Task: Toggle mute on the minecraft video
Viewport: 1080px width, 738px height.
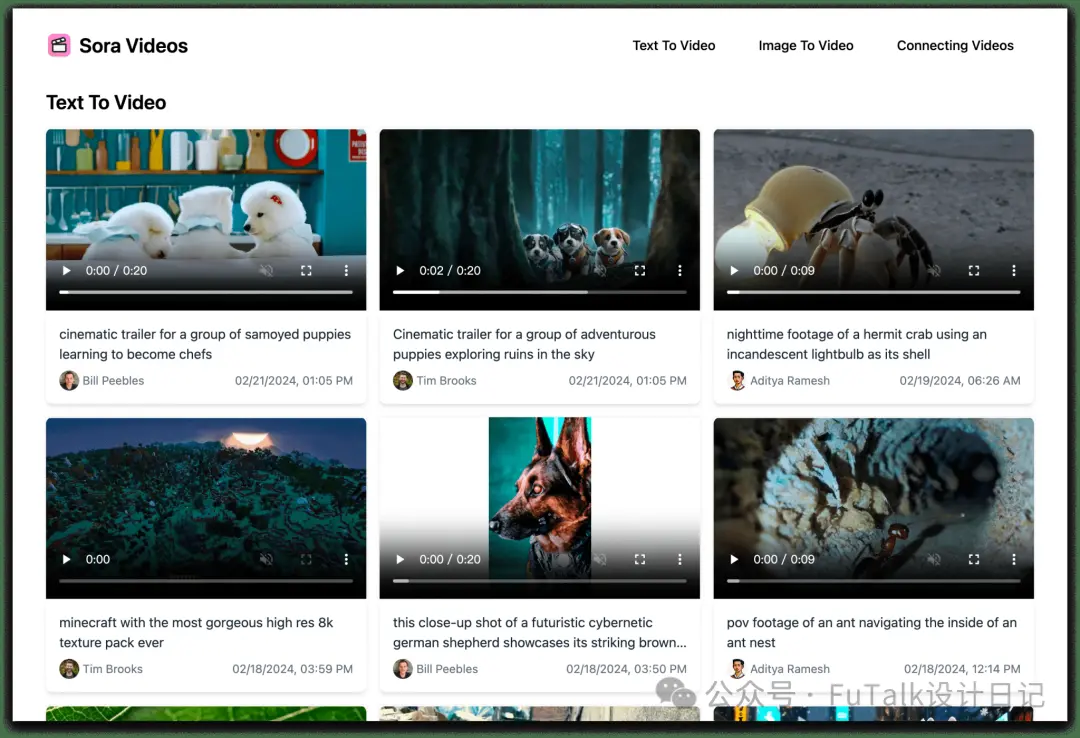Action: click(x=267, y=560)
